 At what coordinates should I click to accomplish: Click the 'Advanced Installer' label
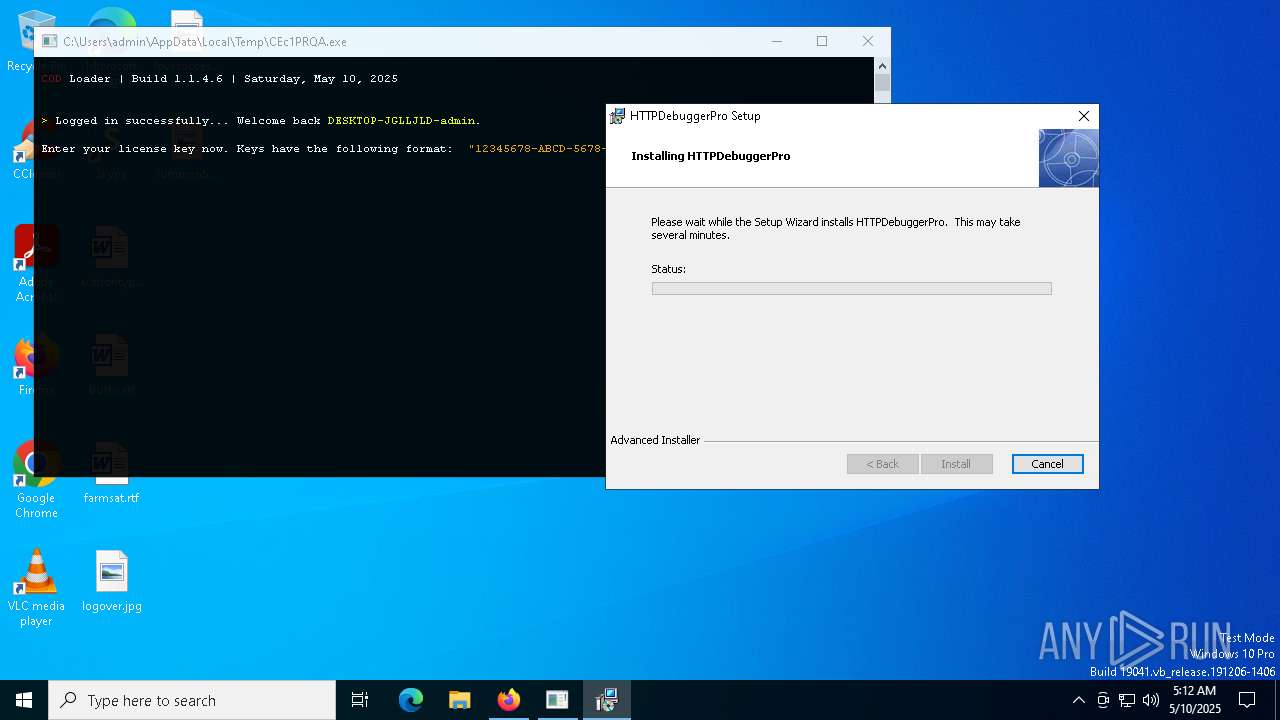[655, 440]
